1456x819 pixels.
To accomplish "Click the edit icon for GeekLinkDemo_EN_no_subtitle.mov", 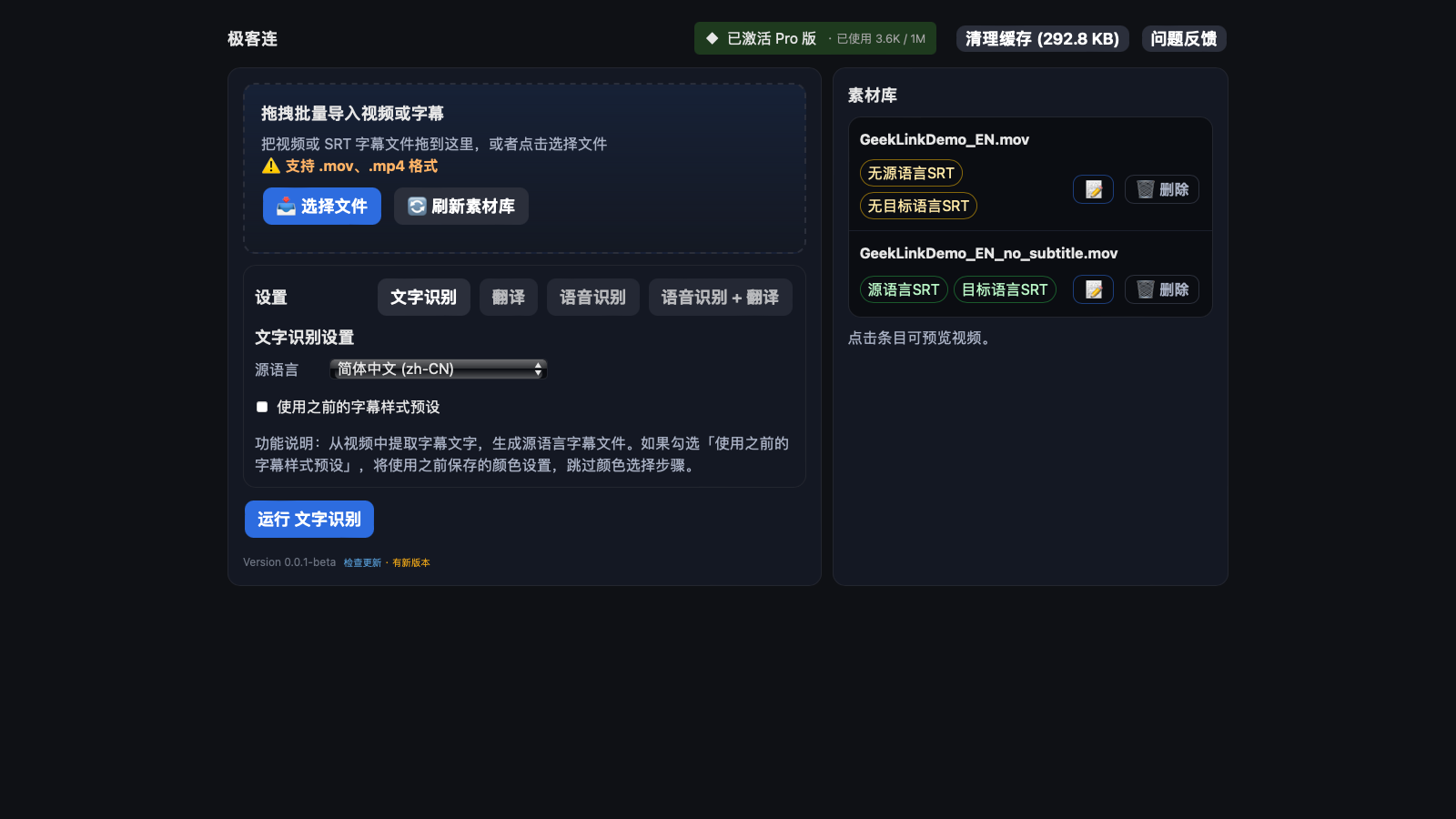I will [x=1093, y=289].
